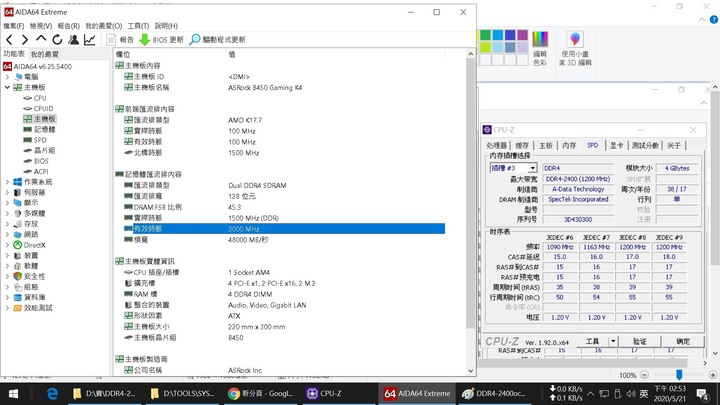Expand the 作業系統 tree node
Viewport: 720px width, 405px height.
7,182
